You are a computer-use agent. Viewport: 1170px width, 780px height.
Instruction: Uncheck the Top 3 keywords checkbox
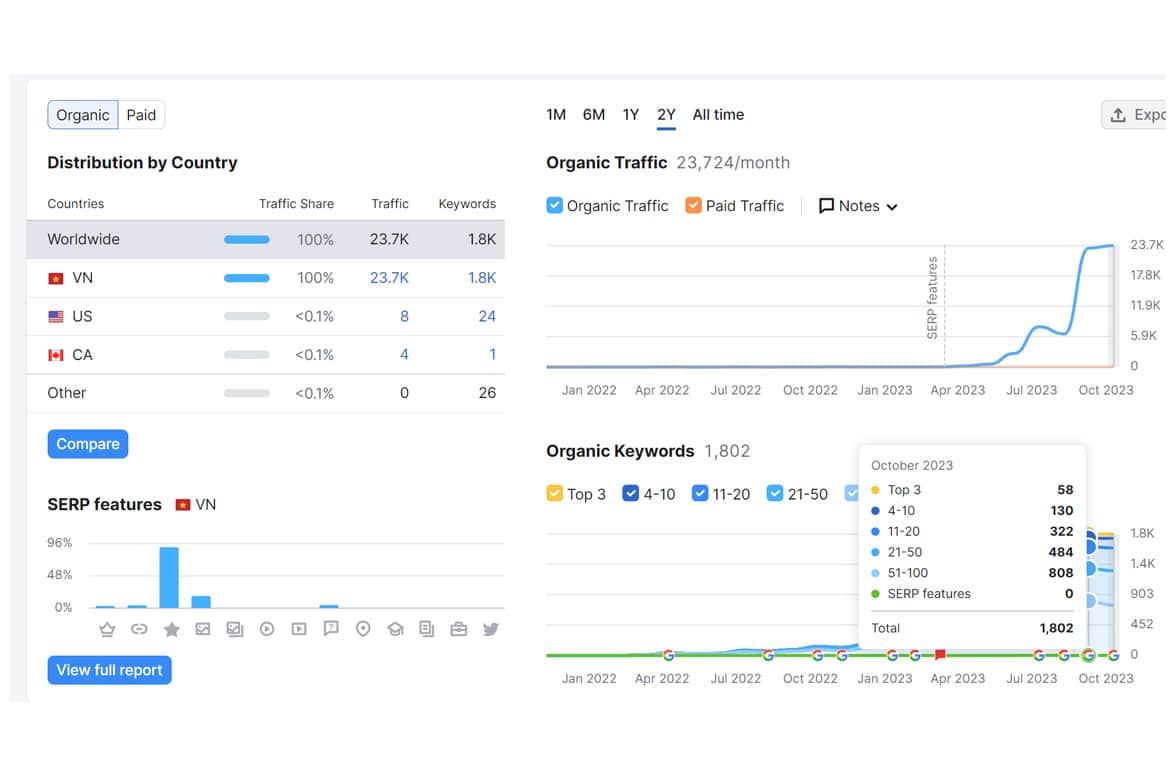click(554, 493)
